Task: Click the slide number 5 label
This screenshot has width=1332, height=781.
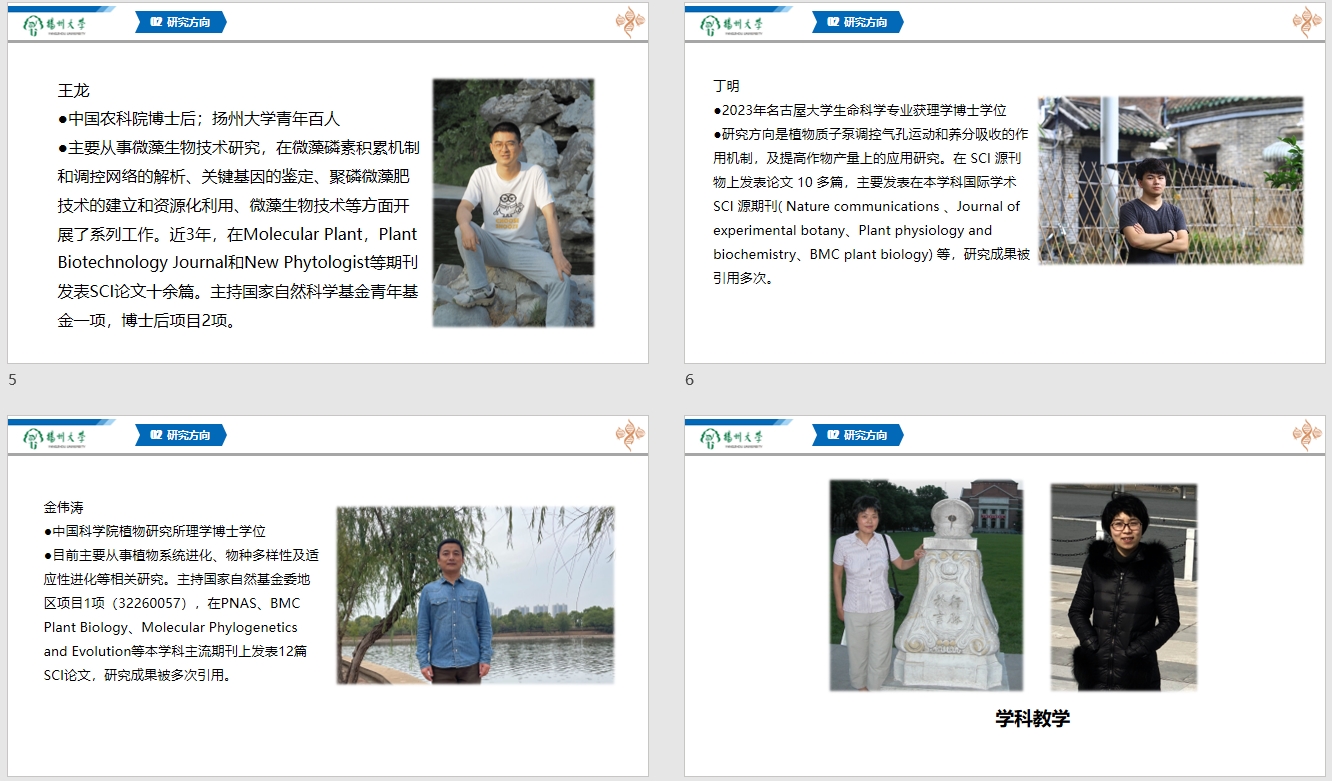Action: coord(13,380)
